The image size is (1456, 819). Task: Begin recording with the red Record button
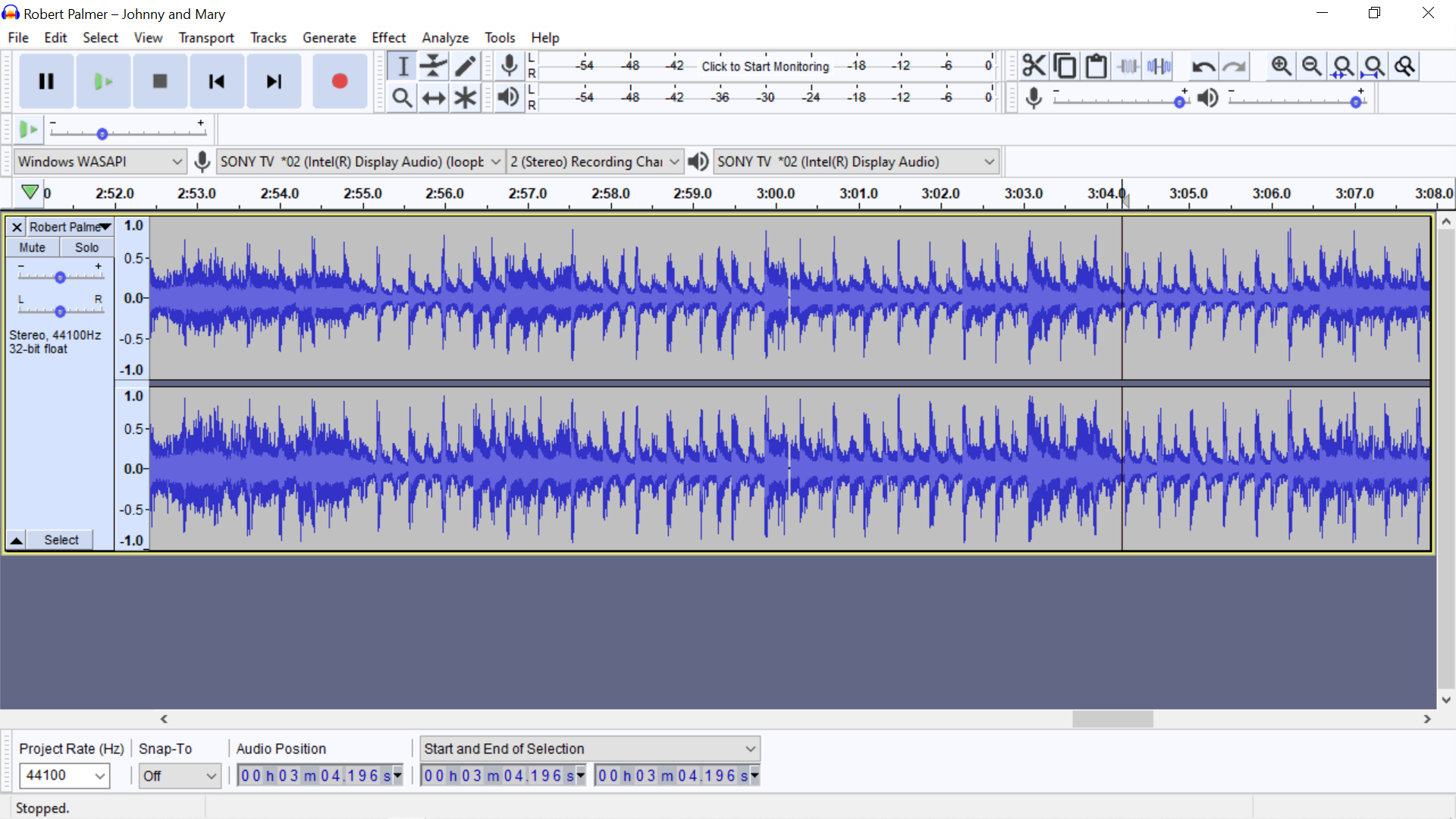tap(340, 81)
